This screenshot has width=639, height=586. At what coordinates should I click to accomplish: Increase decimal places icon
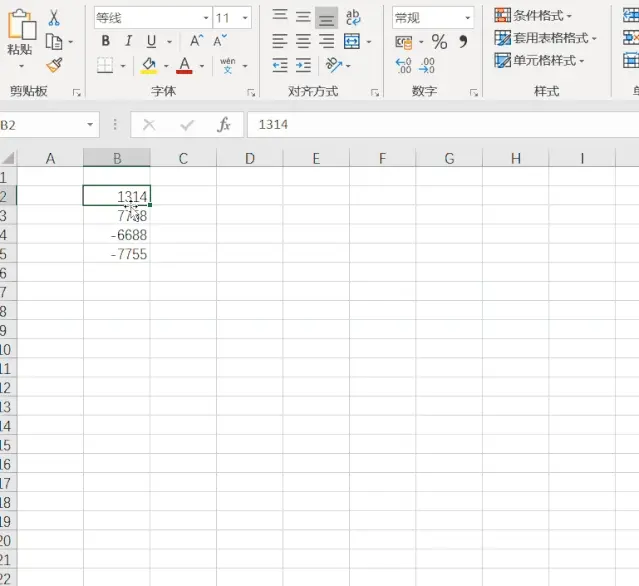pyautogui.click(x=403, y=65)
